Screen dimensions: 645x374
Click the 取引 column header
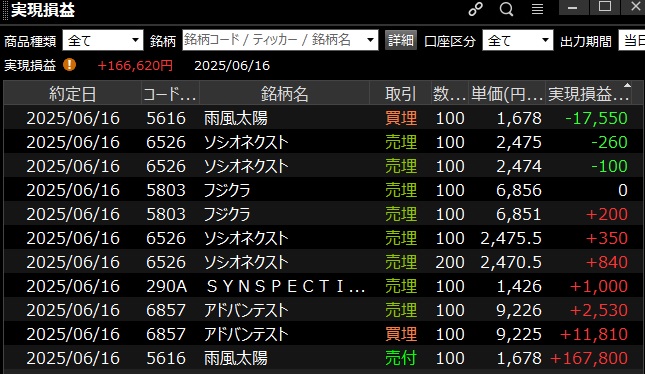[x=400, y=94]
